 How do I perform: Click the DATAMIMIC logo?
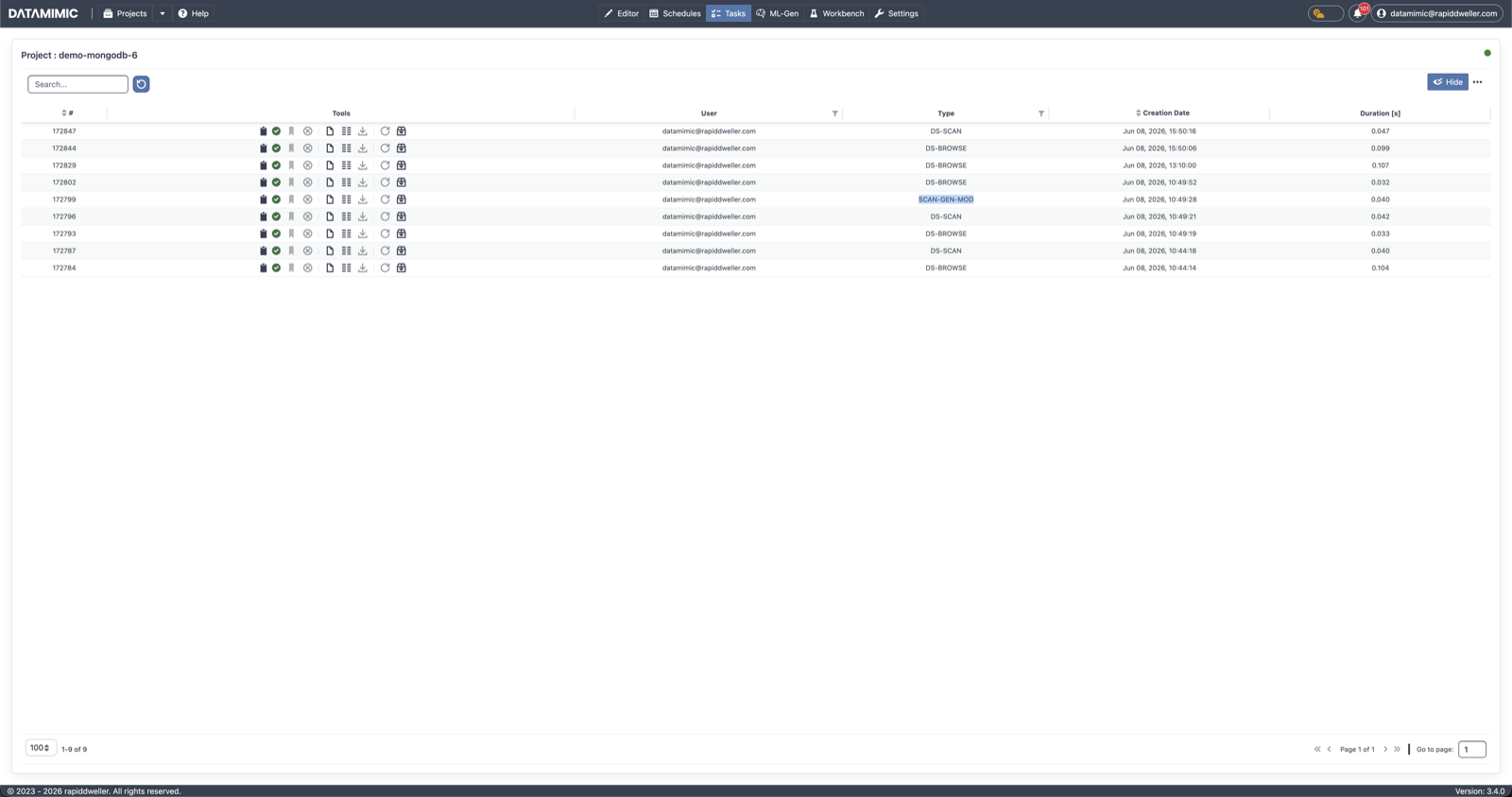point(43,13)
